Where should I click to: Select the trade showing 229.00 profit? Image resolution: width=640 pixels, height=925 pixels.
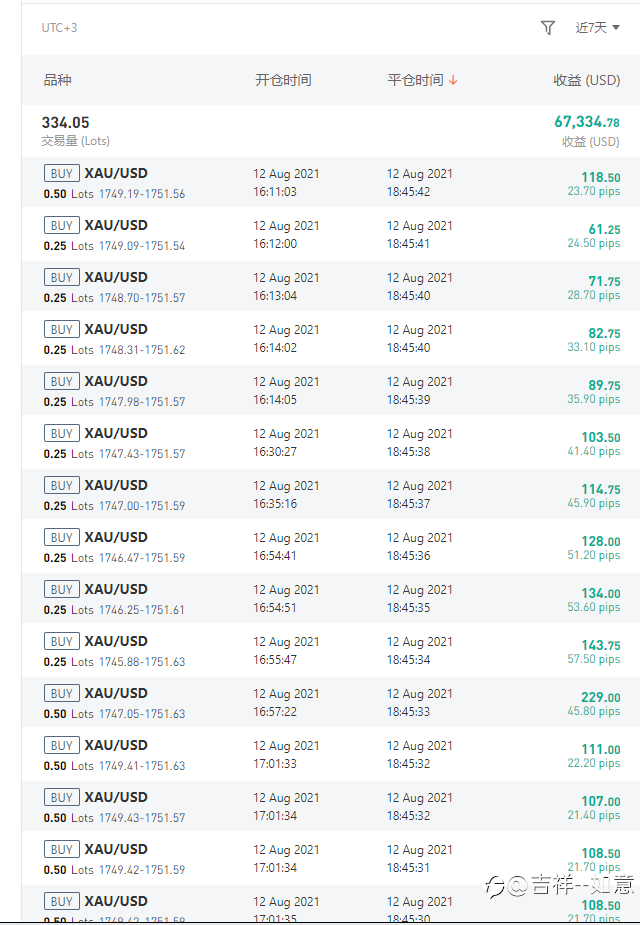click(331, 702)
